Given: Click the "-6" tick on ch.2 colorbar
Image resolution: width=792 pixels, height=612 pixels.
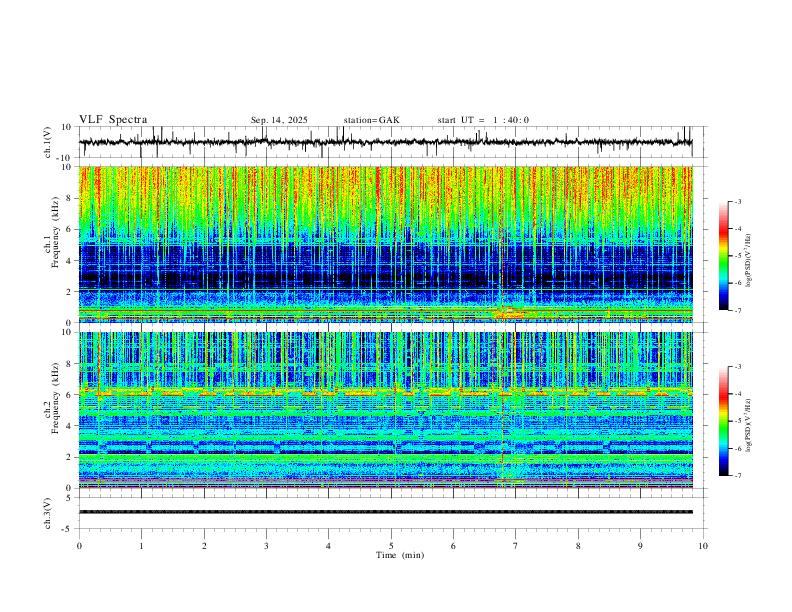Looking at the screenshot, I should (x=737, y=448).
